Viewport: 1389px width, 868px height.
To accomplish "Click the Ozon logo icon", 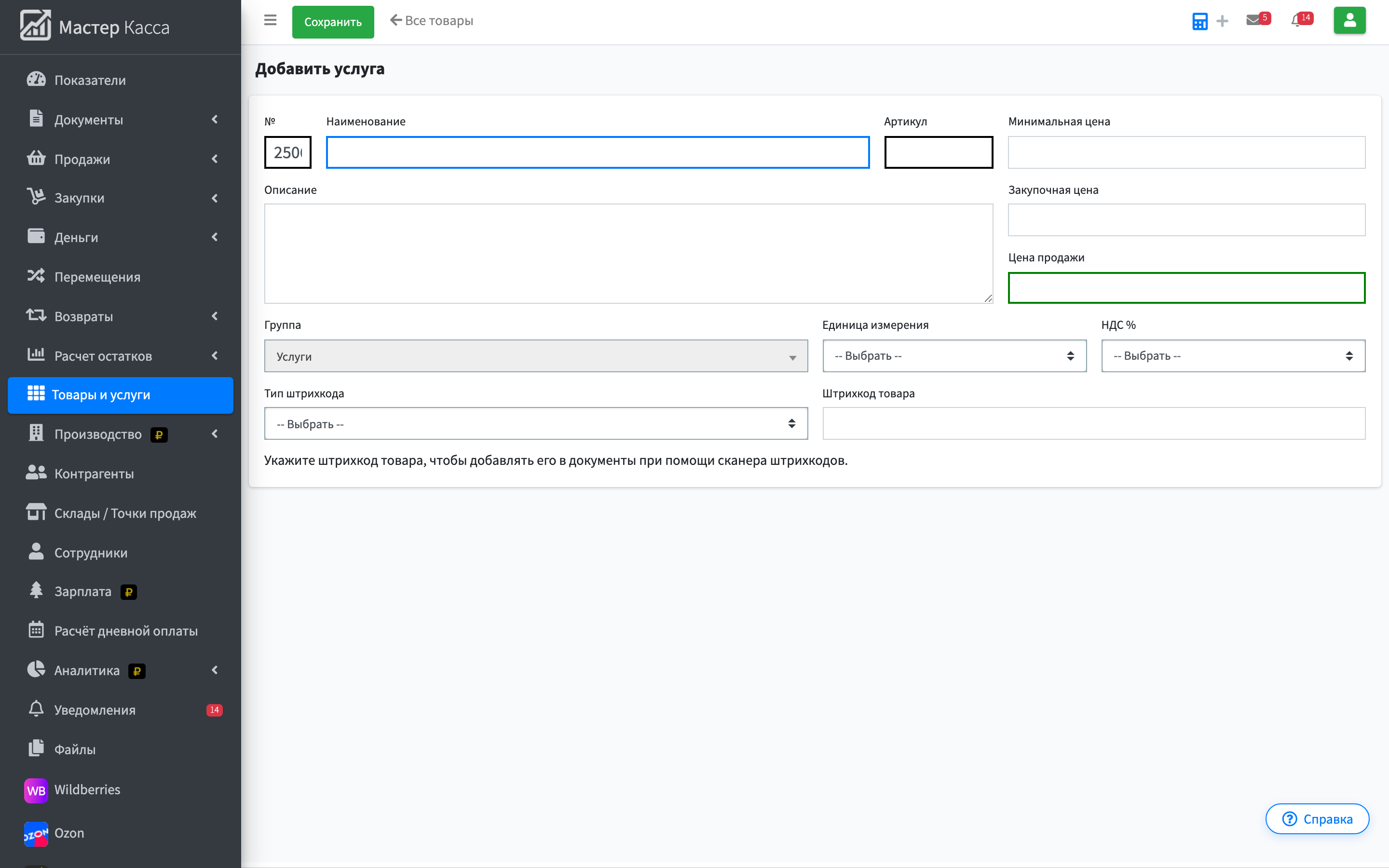I will point(36,834).
